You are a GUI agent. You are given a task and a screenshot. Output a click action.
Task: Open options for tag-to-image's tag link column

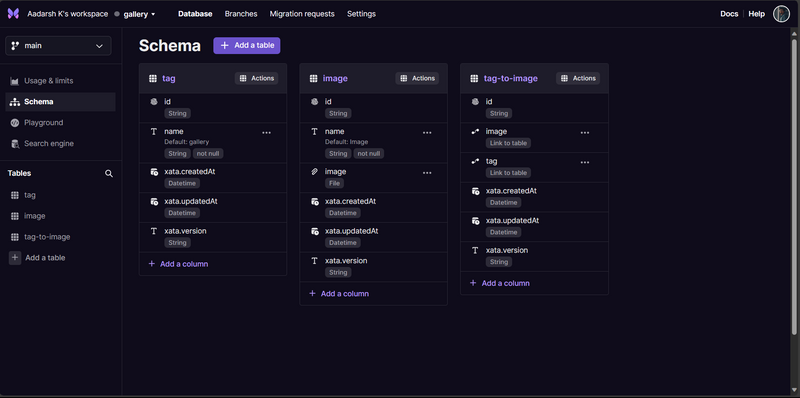click(585, 162)
